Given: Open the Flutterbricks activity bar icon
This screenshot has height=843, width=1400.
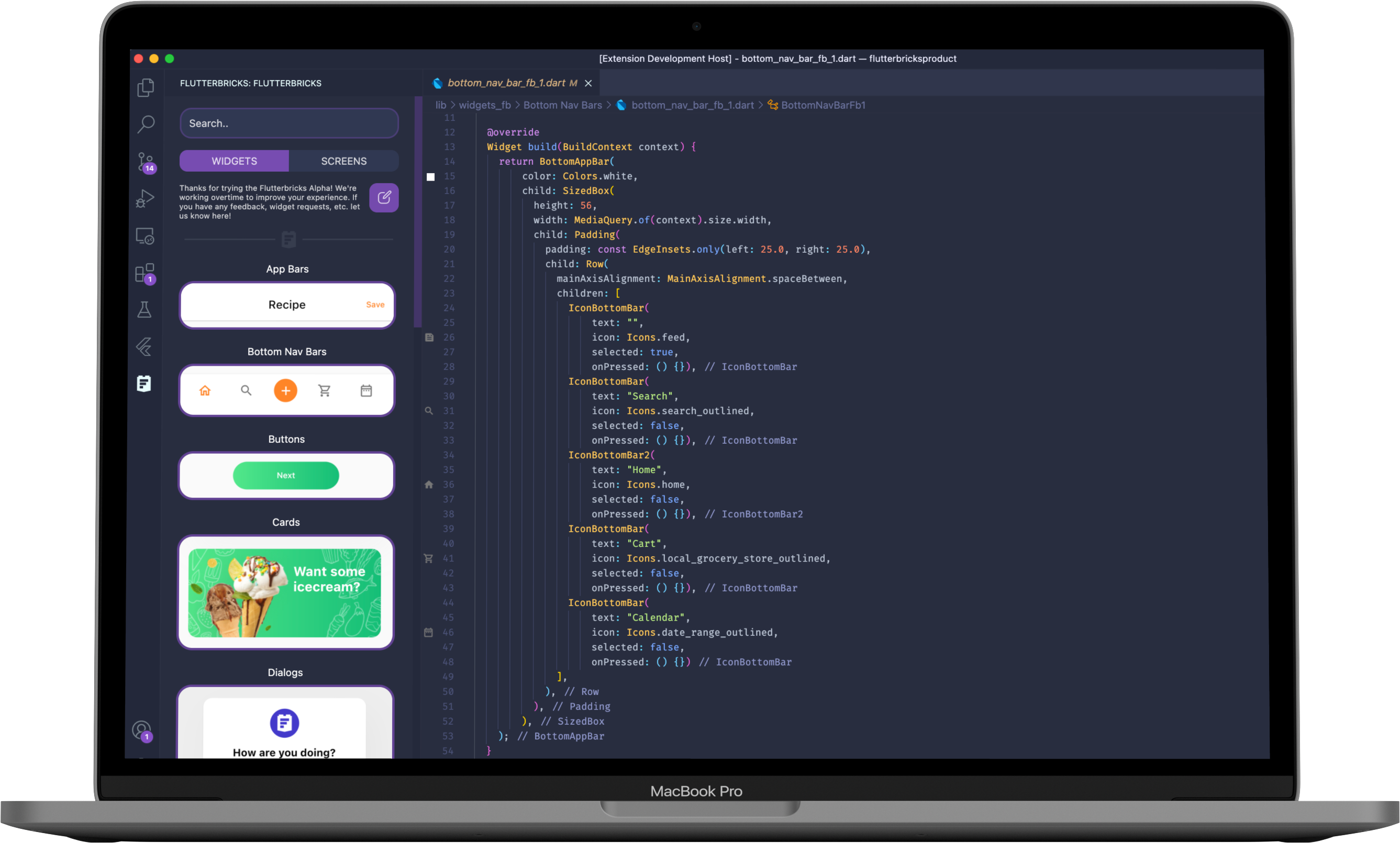Looking at the screenshot, I should coord(144,384).
